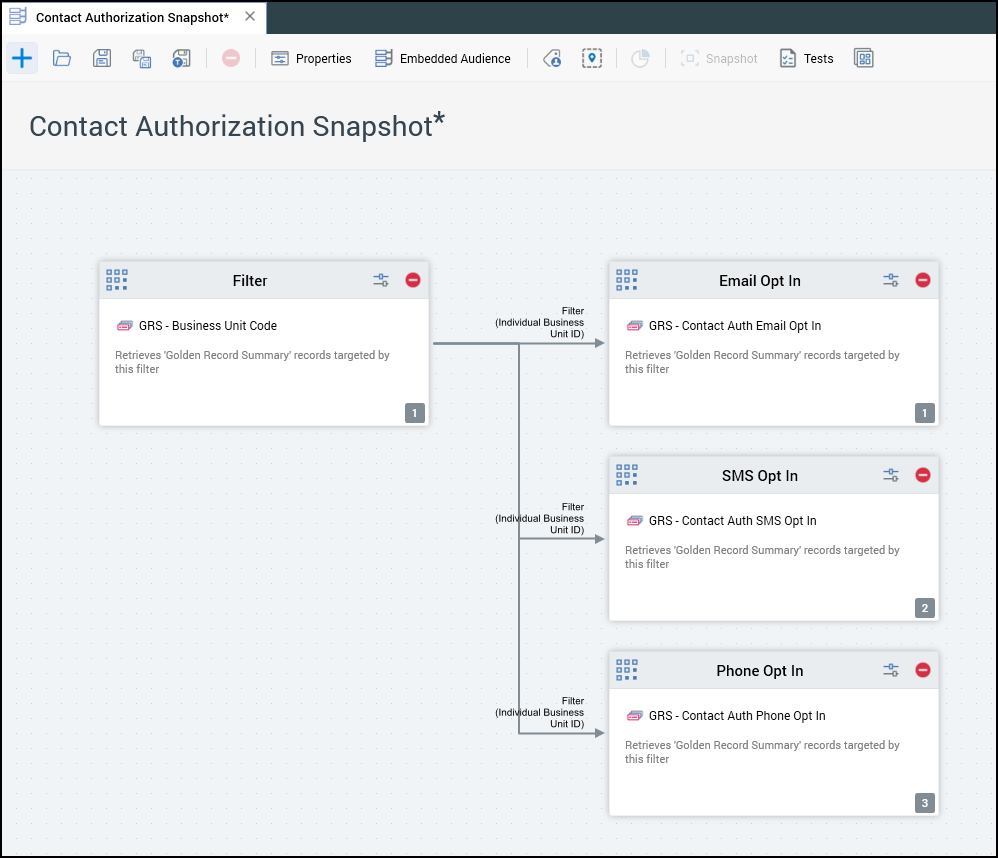The height and width of the screenshot is (858, 998).
Task: Open the grid panel icon at toolbar end
Action: 863,58
